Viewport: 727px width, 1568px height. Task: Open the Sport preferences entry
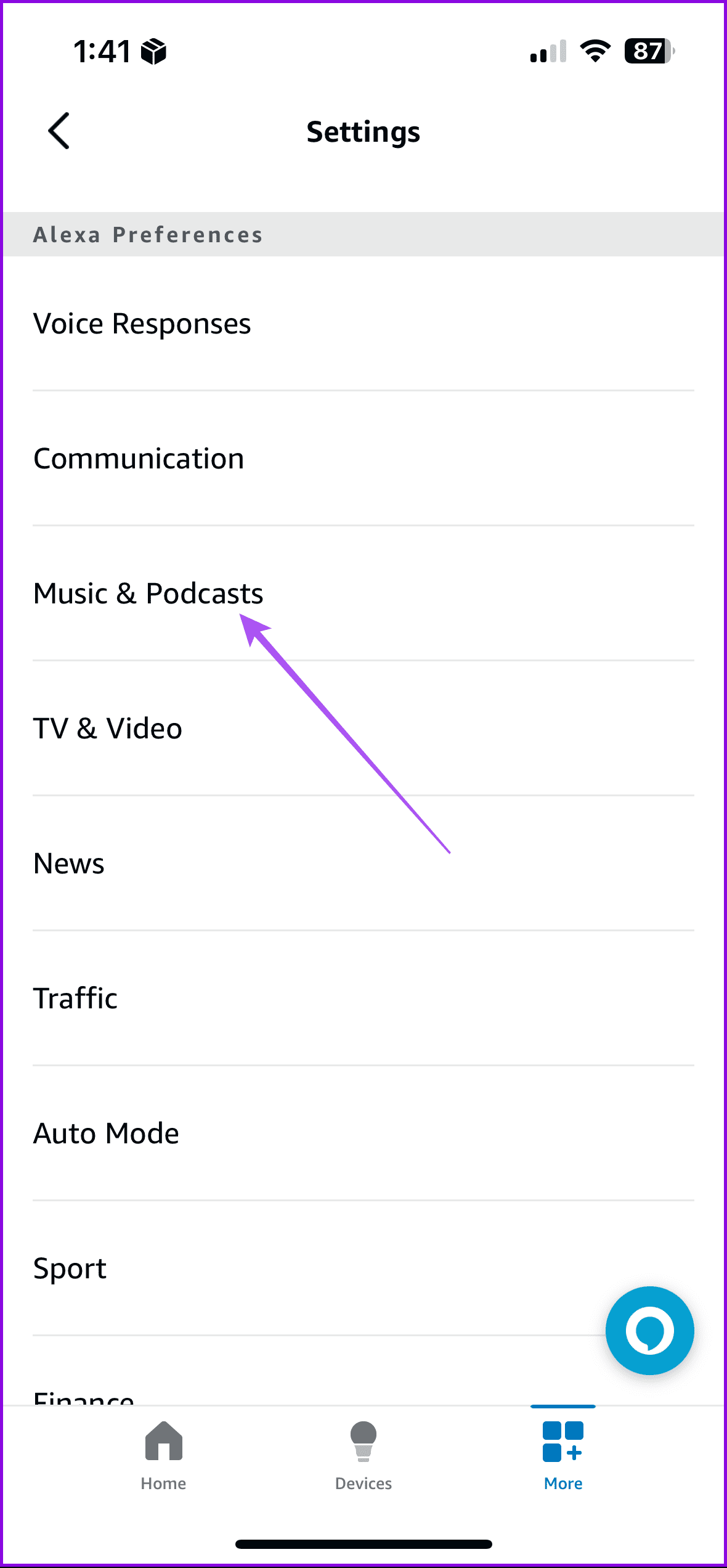click(70, 1267)
